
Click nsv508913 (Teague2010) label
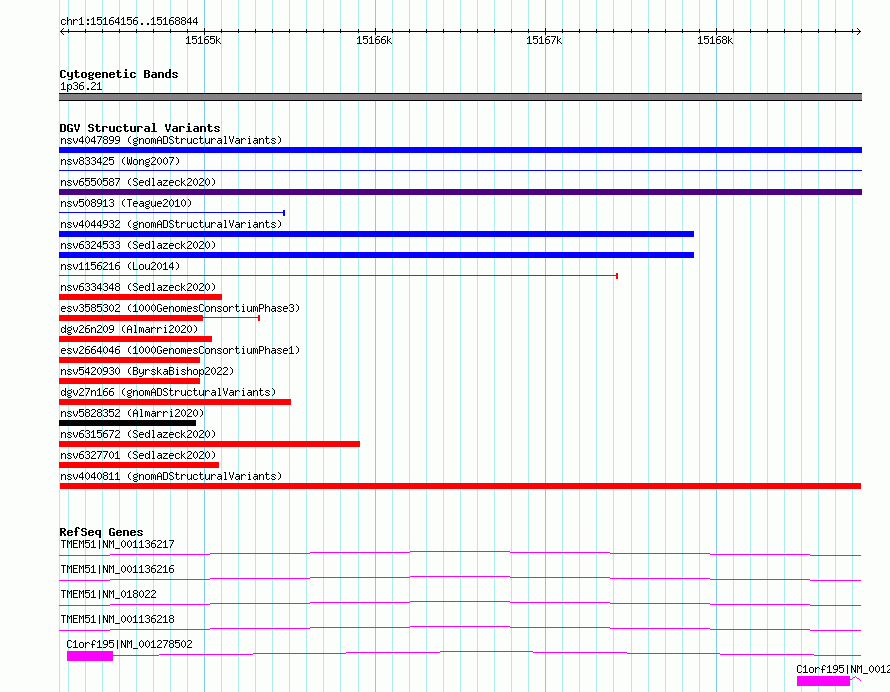[126, 203]
